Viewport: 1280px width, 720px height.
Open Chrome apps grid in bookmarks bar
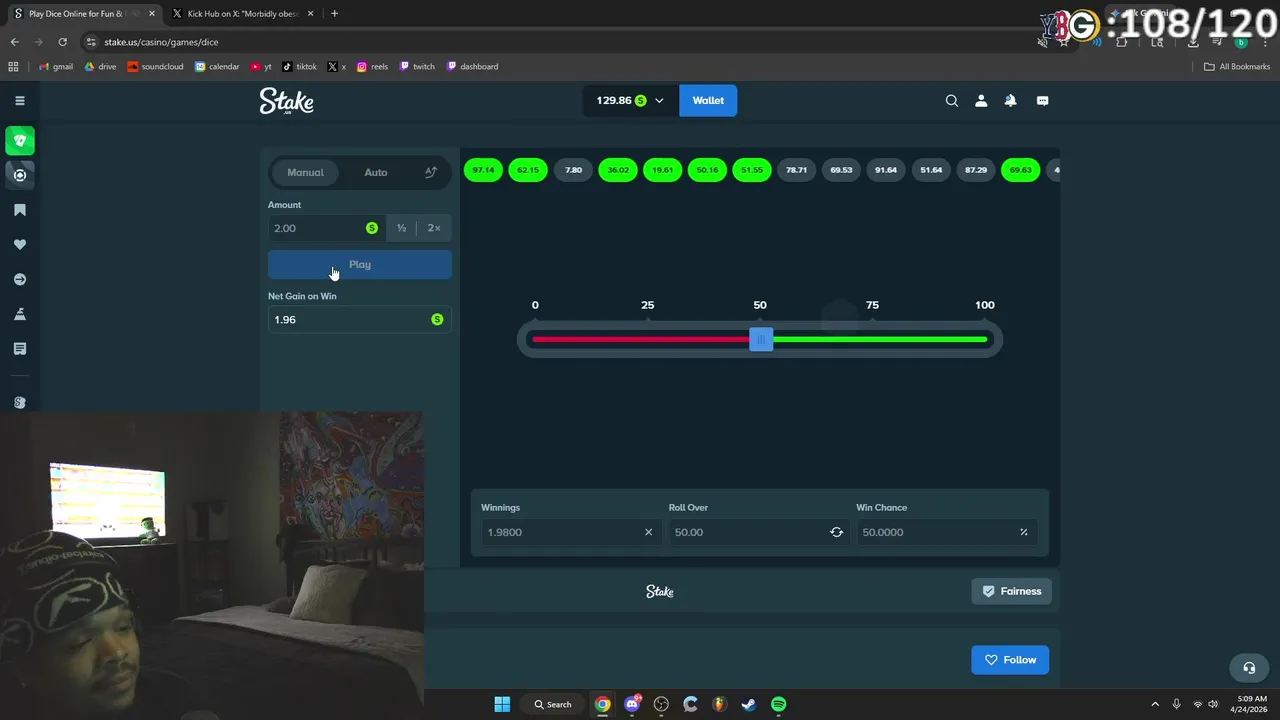[x=13, y=67]
